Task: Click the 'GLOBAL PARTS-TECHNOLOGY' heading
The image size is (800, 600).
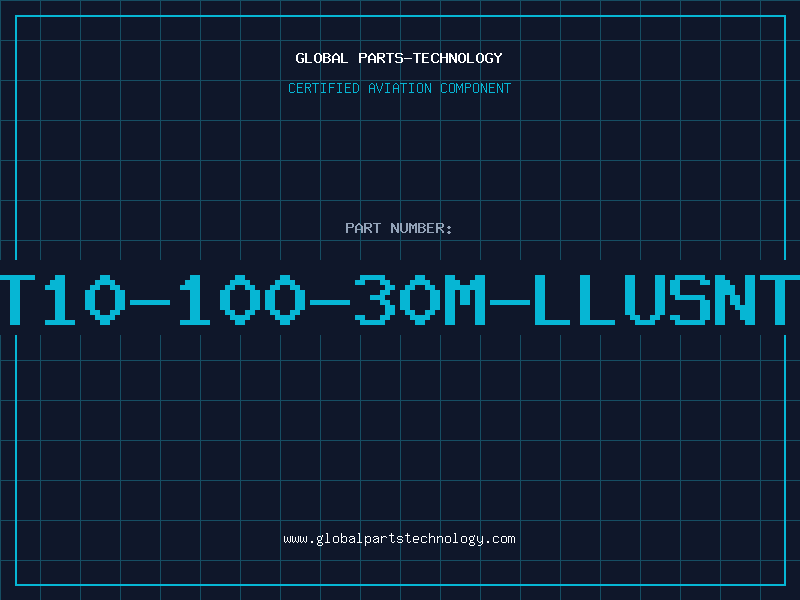Action: 399,58
